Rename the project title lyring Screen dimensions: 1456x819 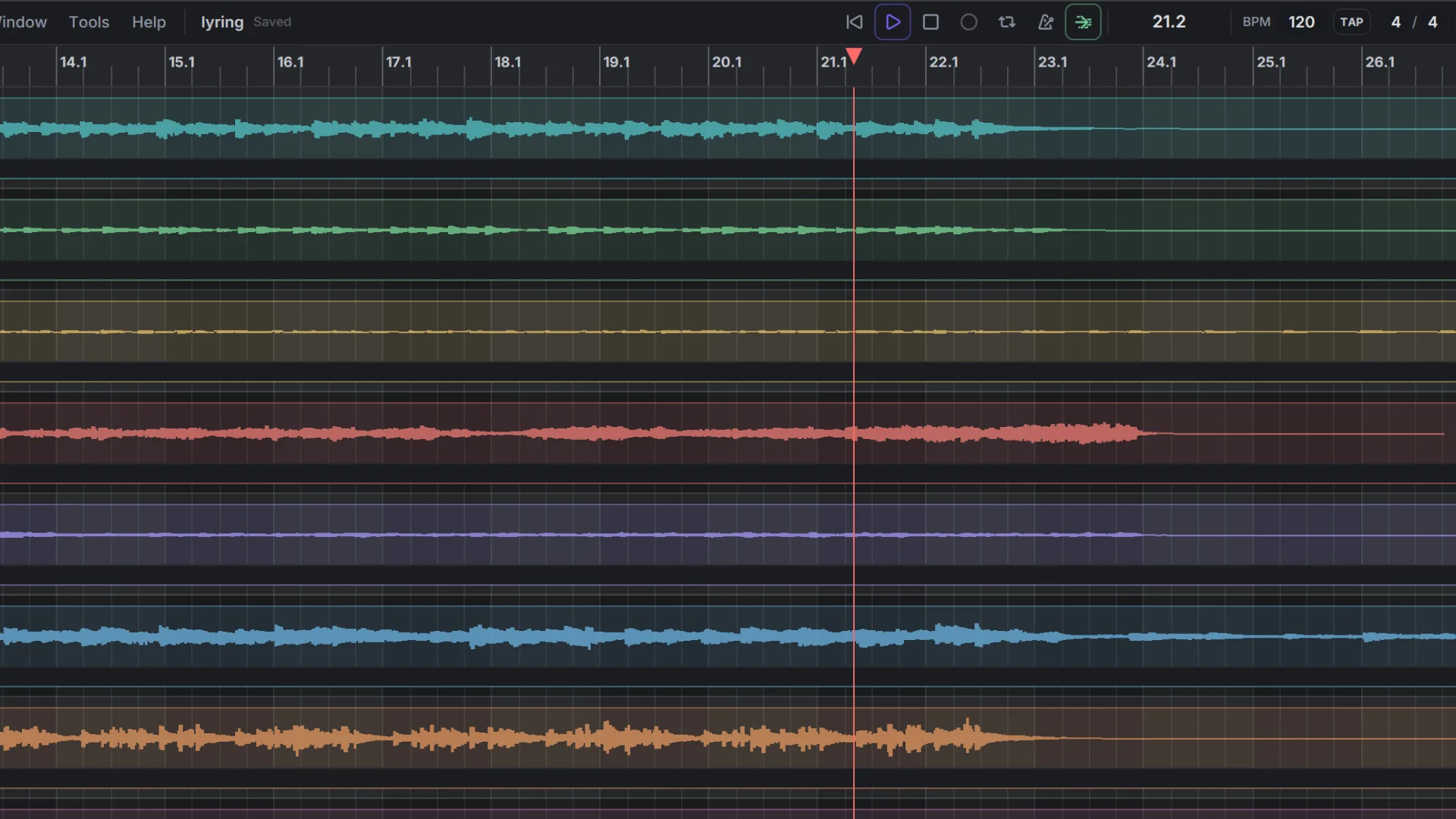coord(222,22)
